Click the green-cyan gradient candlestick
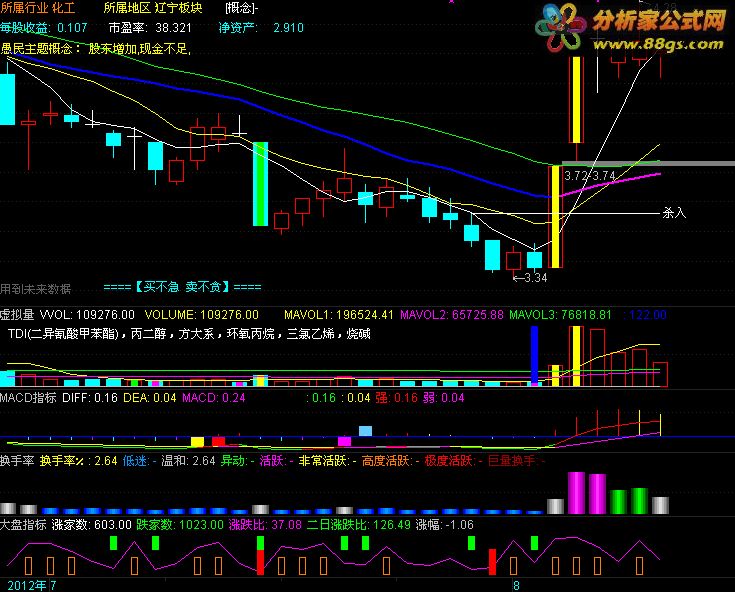The width and height of the screenshot is (735, 592). pyautogui.click(x=260, y=184)
